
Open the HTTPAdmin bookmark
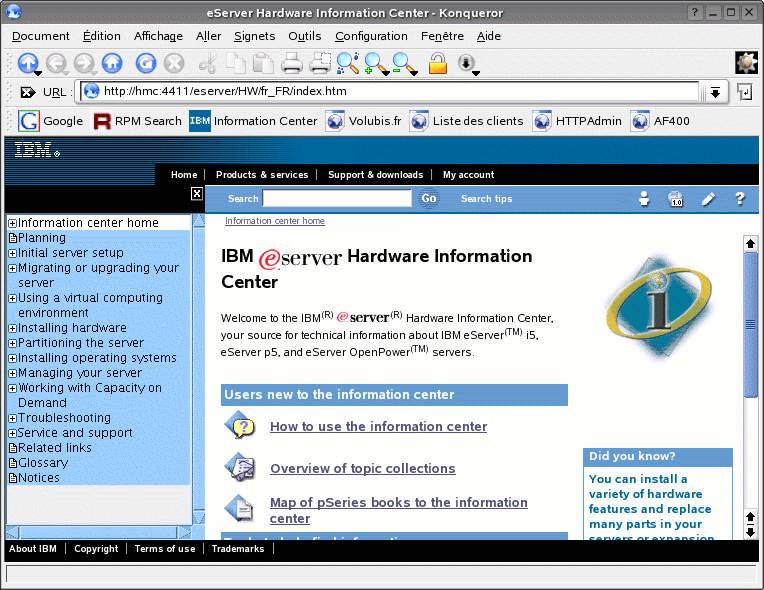click(577, 121)
